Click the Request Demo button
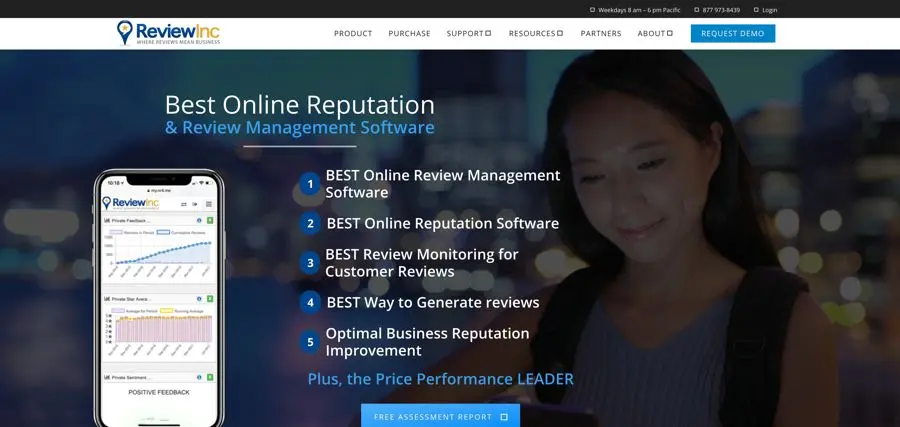 pyautogui.click(x=732, y=34)
